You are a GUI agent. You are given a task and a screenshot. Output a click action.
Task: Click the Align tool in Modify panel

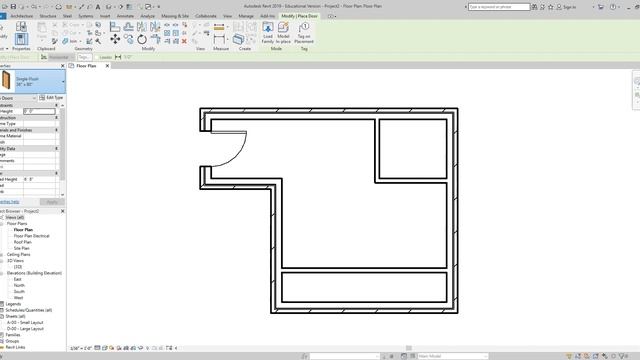115,27
